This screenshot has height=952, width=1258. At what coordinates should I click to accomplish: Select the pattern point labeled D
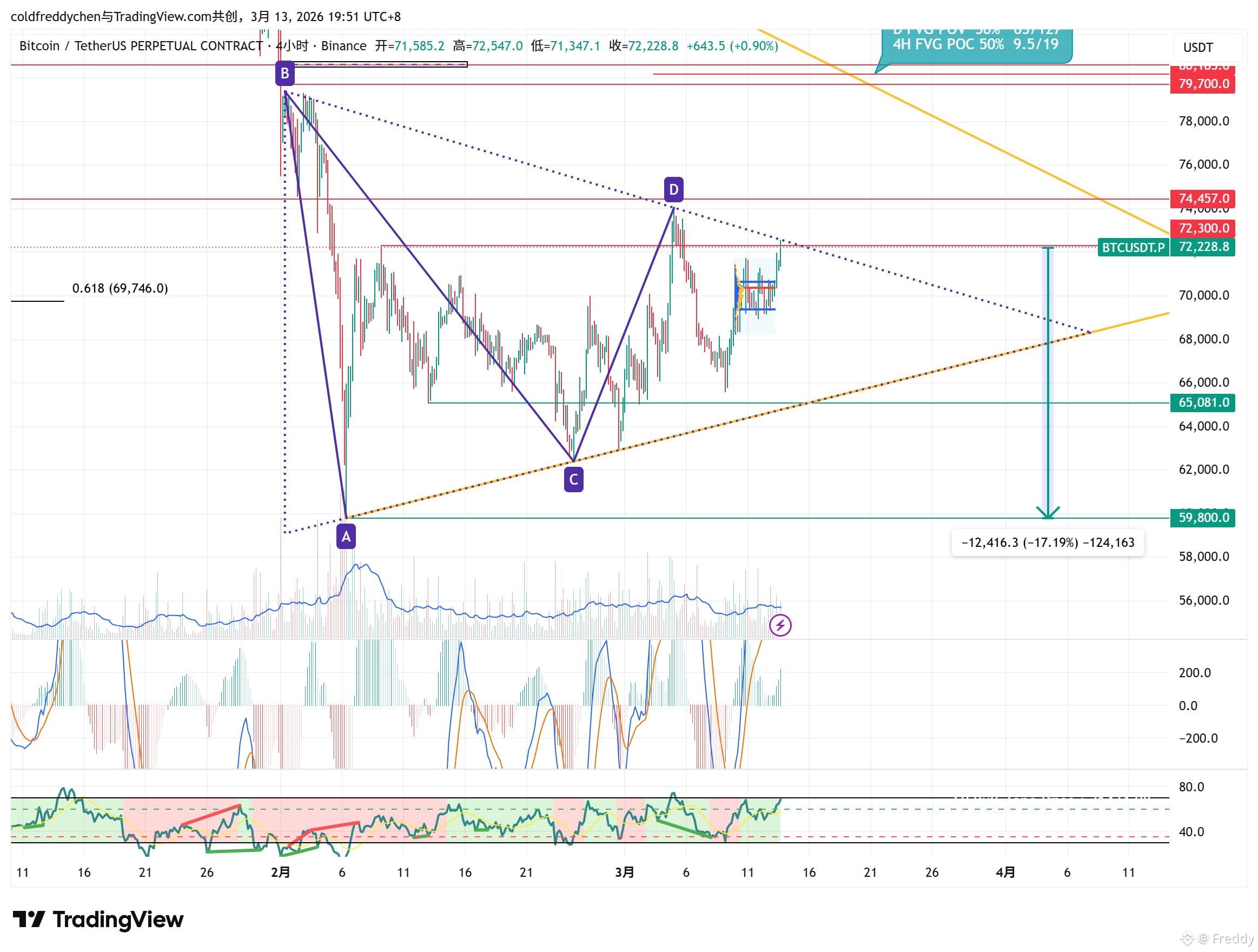(673, 189)
